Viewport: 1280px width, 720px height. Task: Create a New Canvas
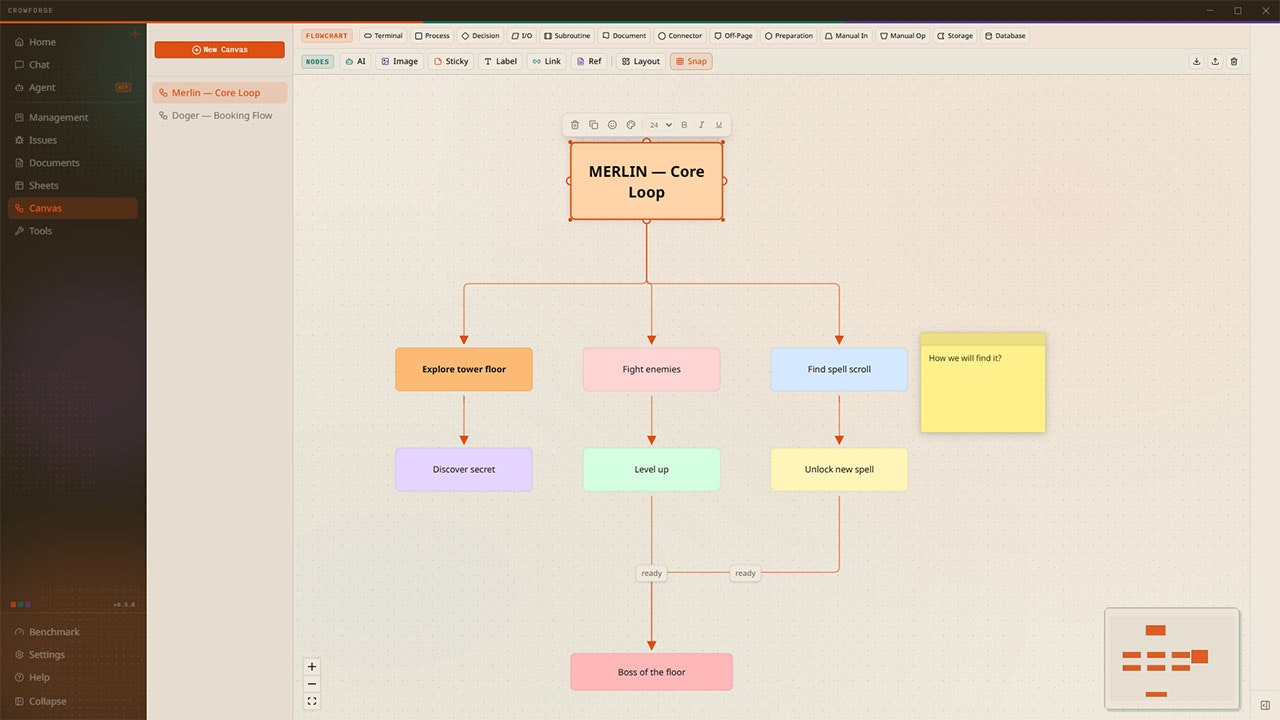pyautogui.click(x=220, y=49)
